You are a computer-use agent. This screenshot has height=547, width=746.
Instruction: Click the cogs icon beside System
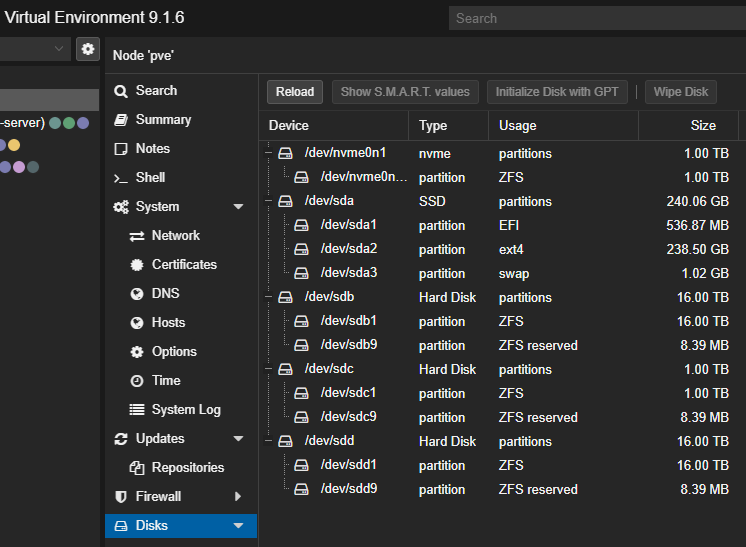(121, 207)
